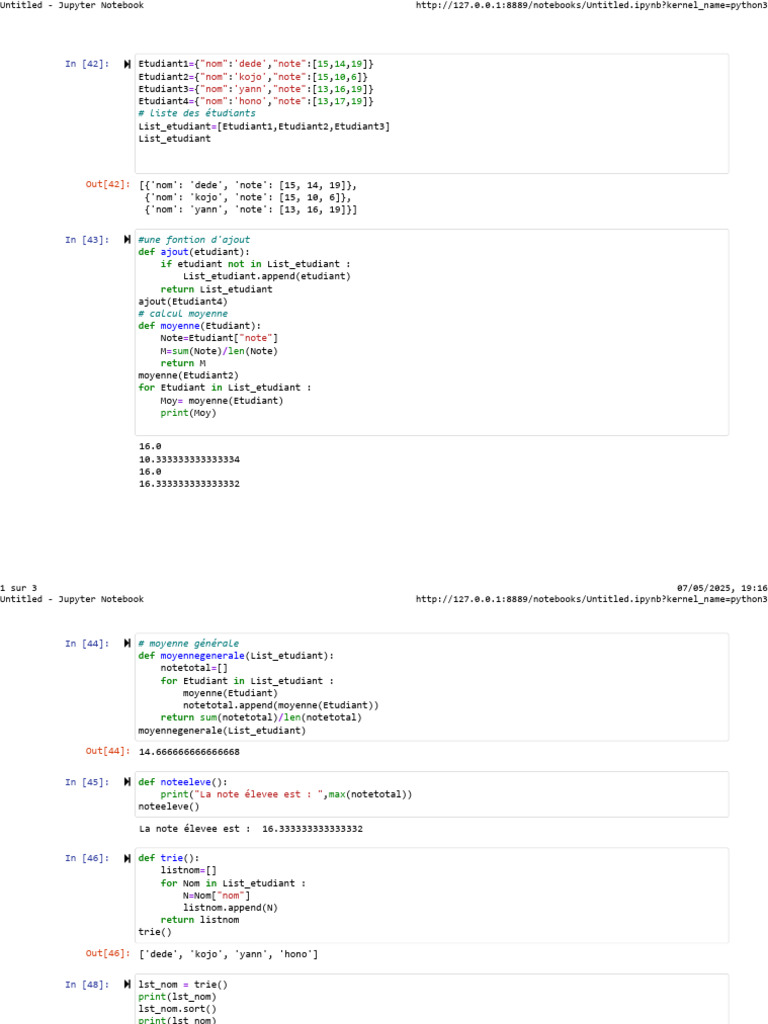This screenshot has height=1024, width=768.
Task: Click the print(Moy) line
Action: tap(188, 413)
